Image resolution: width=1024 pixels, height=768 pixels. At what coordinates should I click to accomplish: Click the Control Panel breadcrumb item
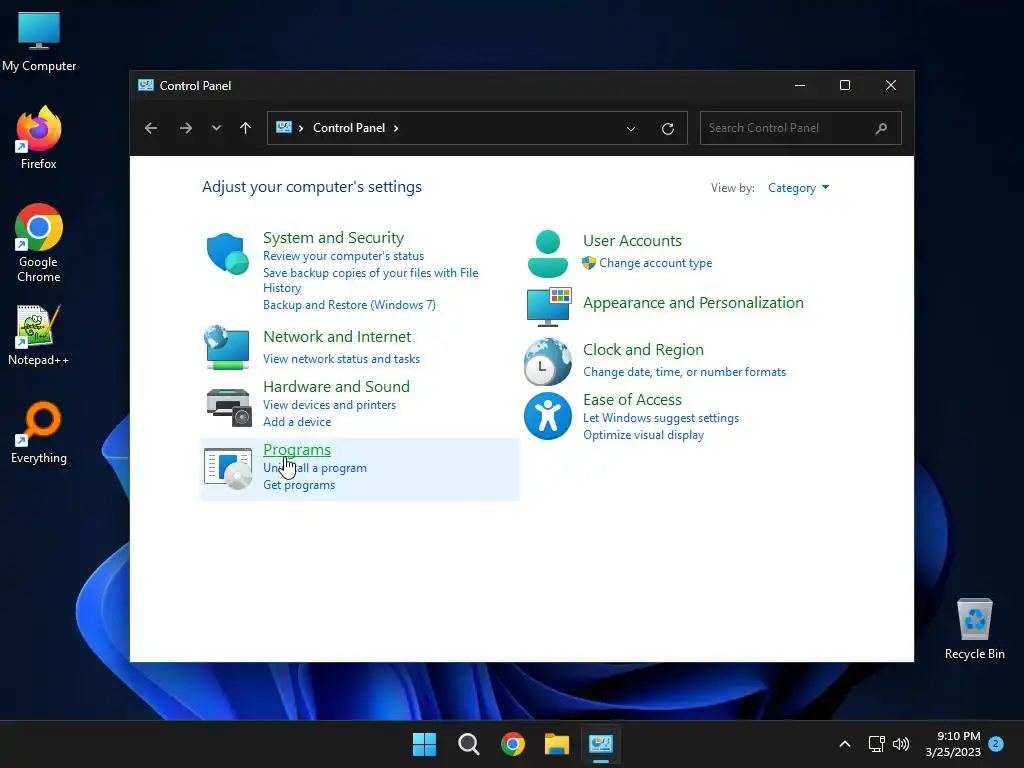(x=349, y=128)
